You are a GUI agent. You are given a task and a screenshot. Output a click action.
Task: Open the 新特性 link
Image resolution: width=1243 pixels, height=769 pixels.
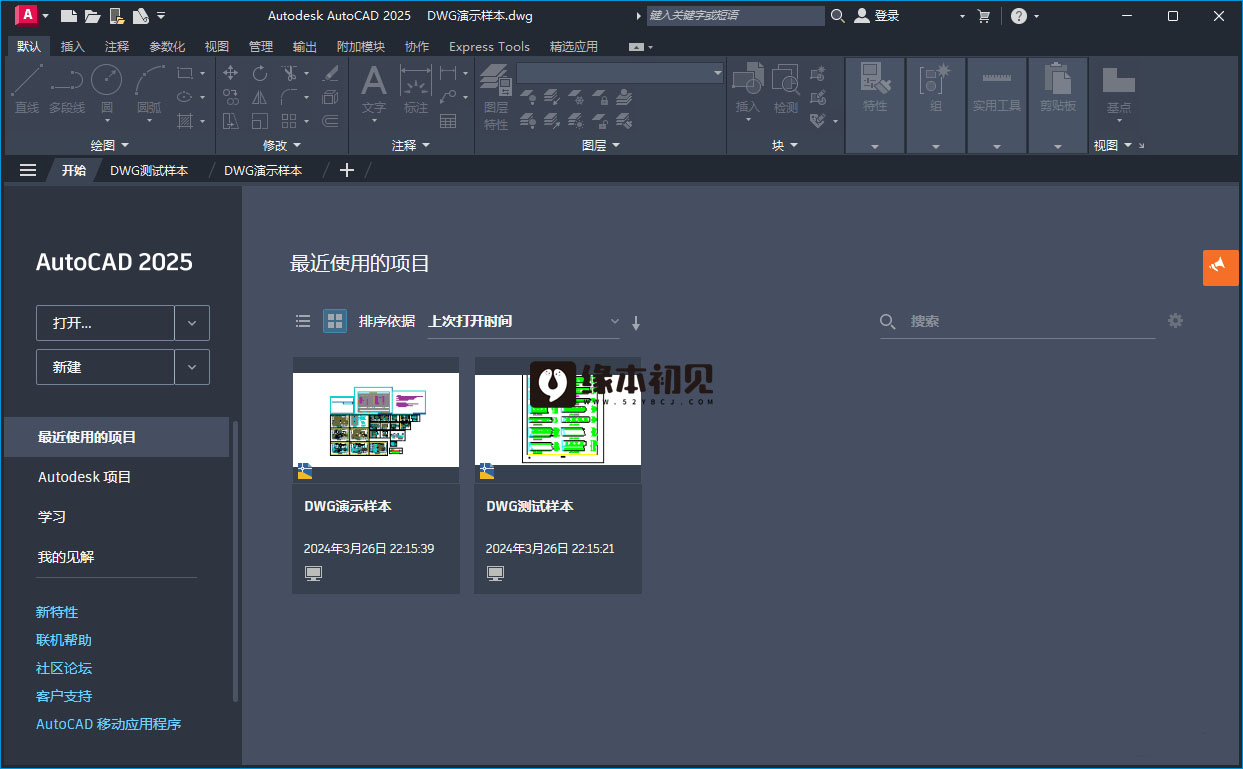coord(57,612)
